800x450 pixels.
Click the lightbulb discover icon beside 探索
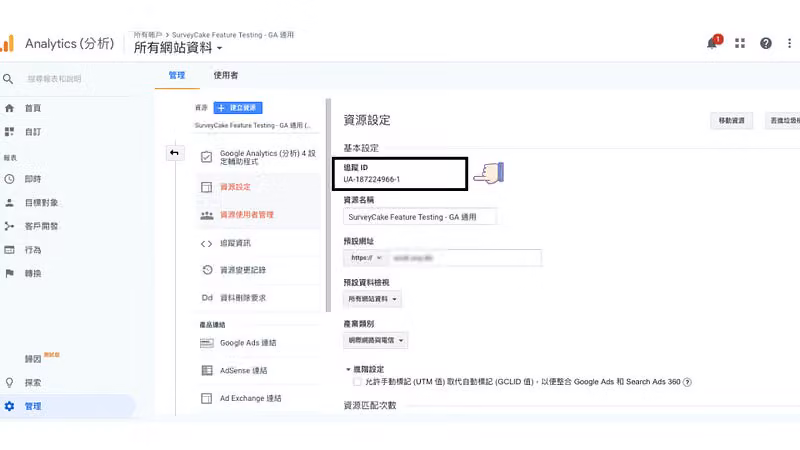[9, 382]
